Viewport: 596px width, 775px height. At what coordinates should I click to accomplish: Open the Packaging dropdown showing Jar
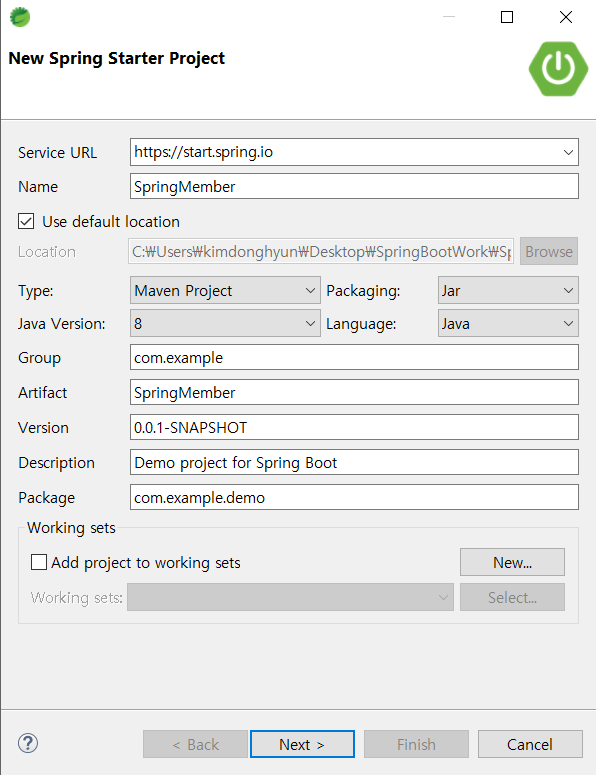508,290
